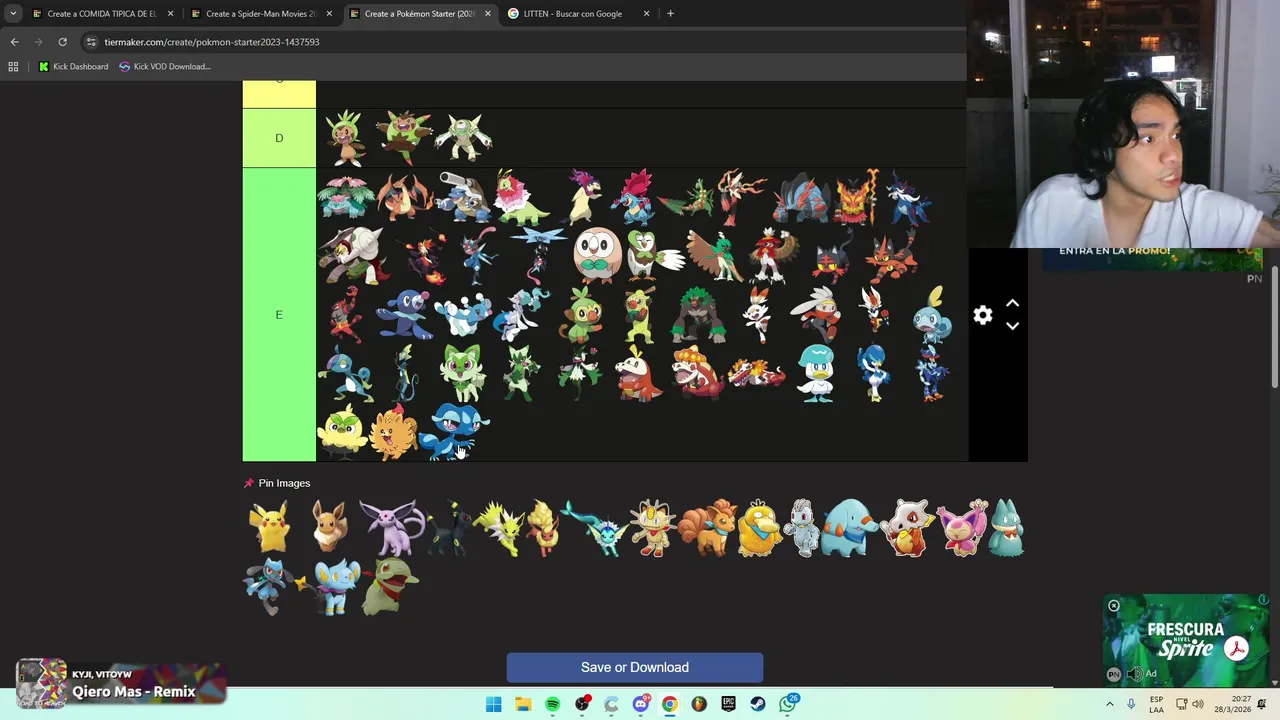
Task: Open the Windows Start menu
Action: click(x=494, y=704)
